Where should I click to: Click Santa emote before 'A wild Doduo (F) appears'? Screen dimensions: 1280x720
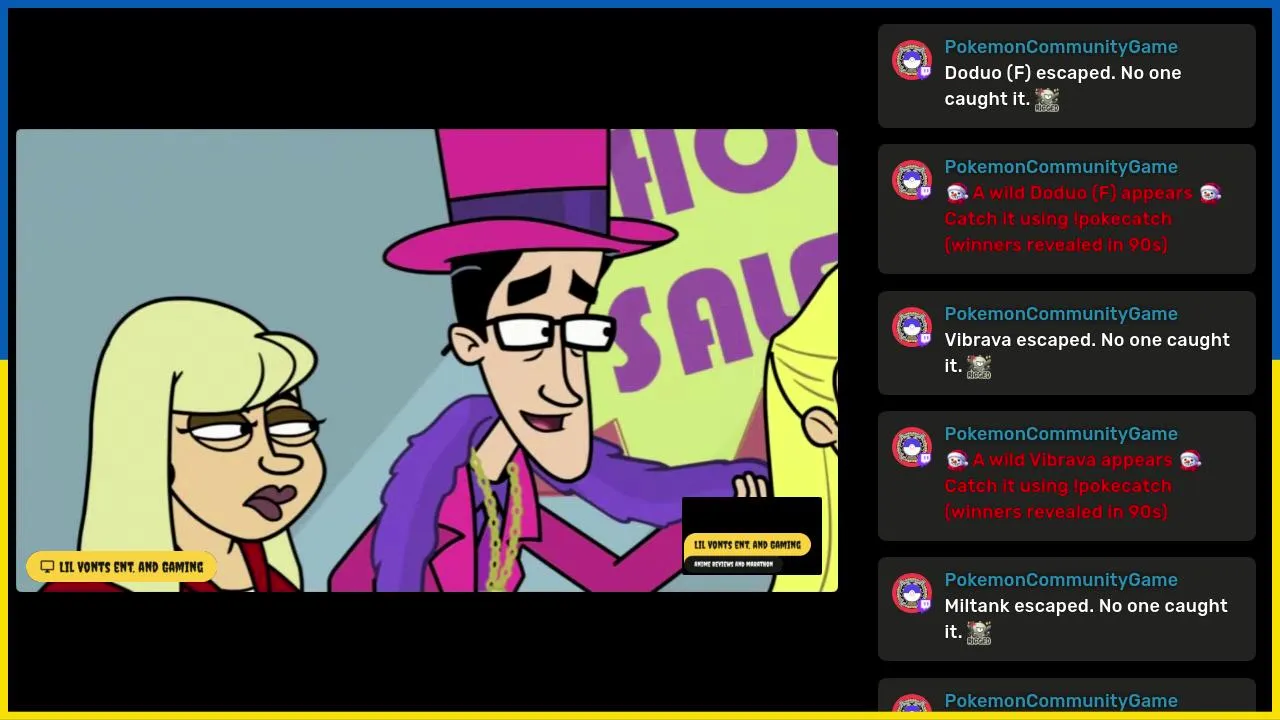957,193
